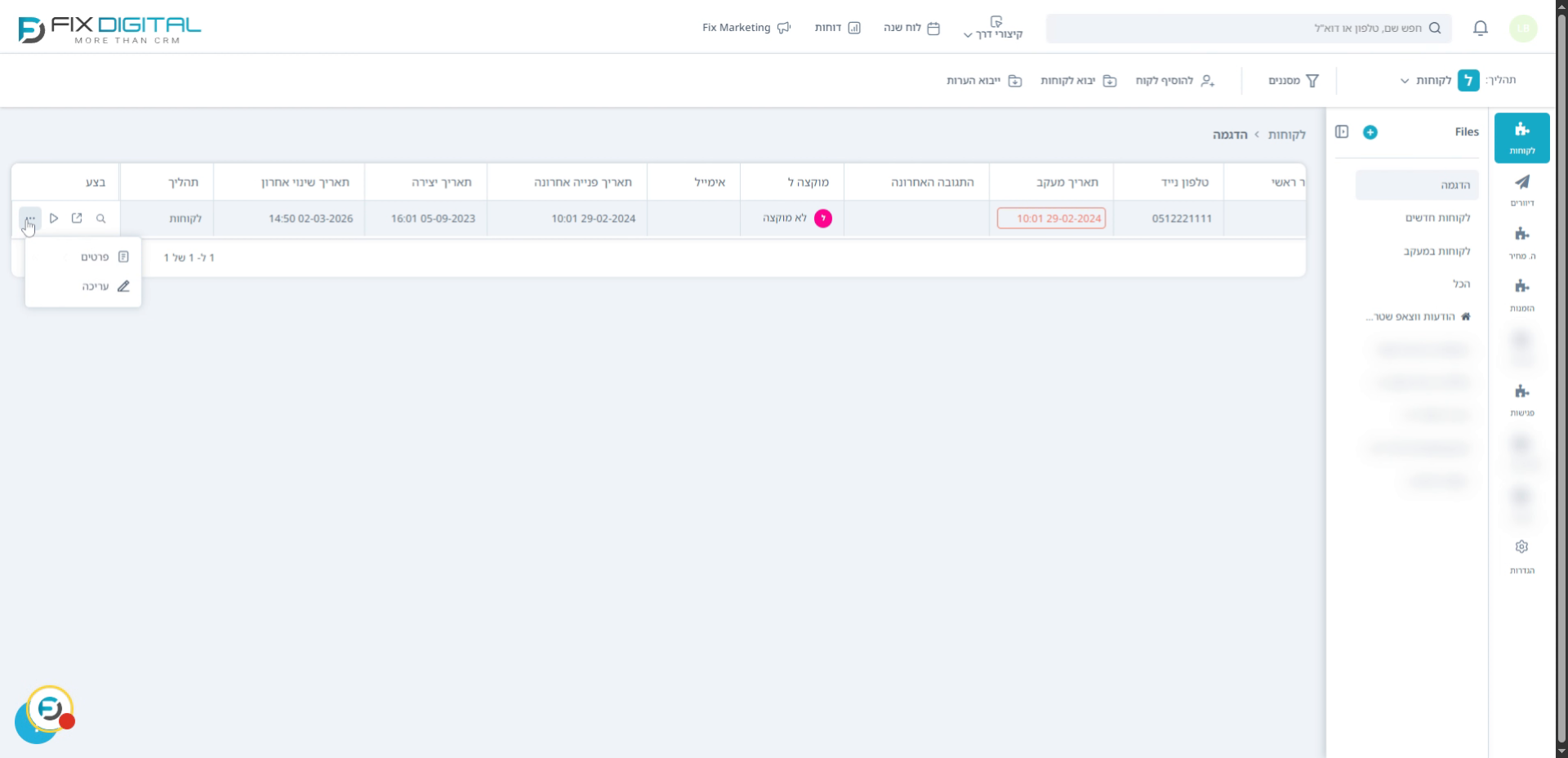Select לקוחות חדשים in the Files list
Viewport: 1568px width, 758px height.
(x=1437, y=218)
